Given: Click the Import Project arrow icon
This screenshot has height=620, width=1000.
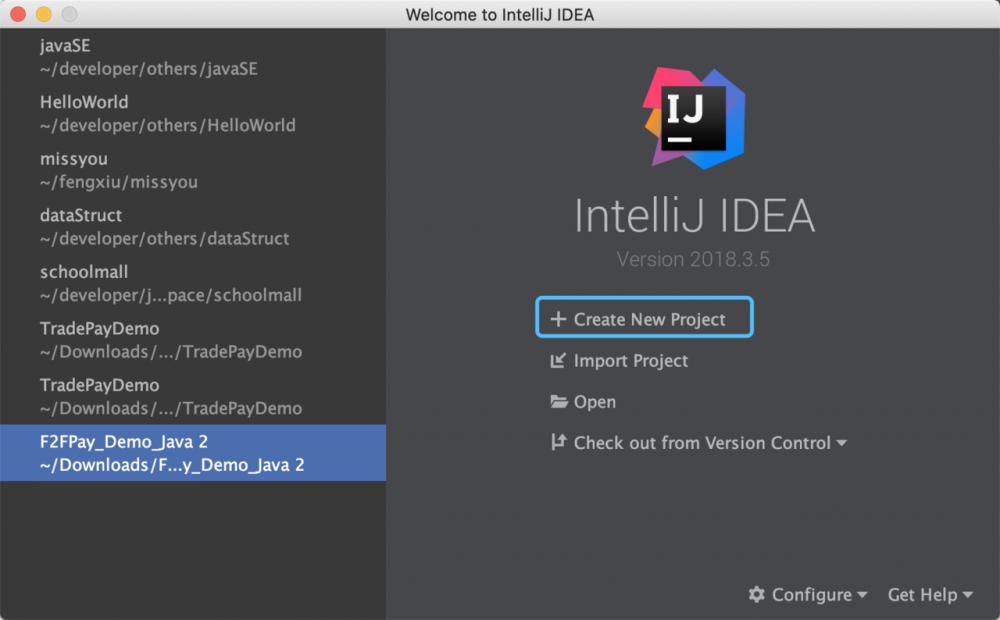Looking at the screenshot, I should tap(558, 361).
